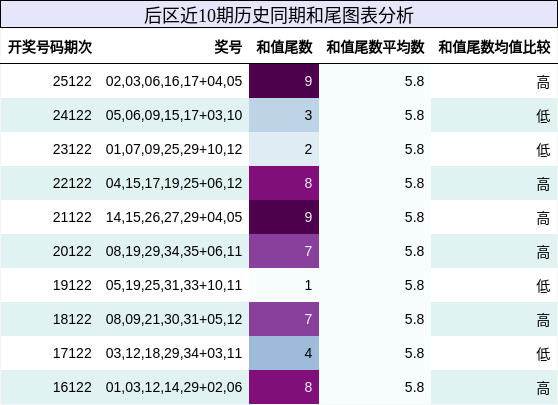The width and height of the screenshot is (558, 405).
Task: Click numbers 01,03,12,14,29+02,06
Action: pos(174,387)
